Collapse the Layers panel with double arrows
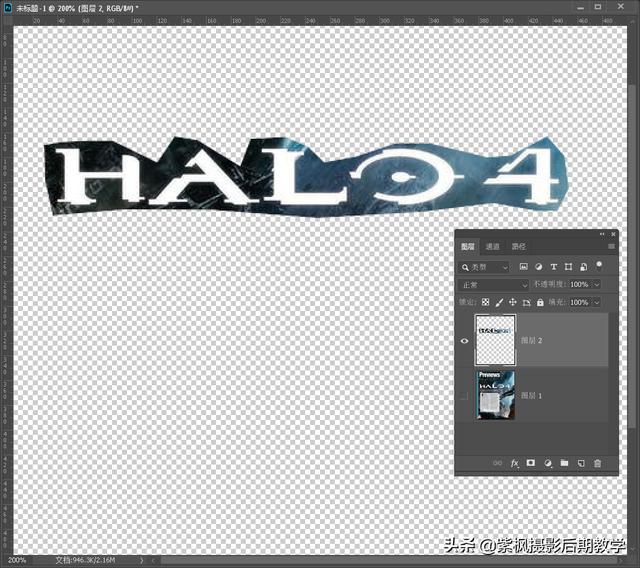This screenshot has width=640, height=568. [602, 234]
